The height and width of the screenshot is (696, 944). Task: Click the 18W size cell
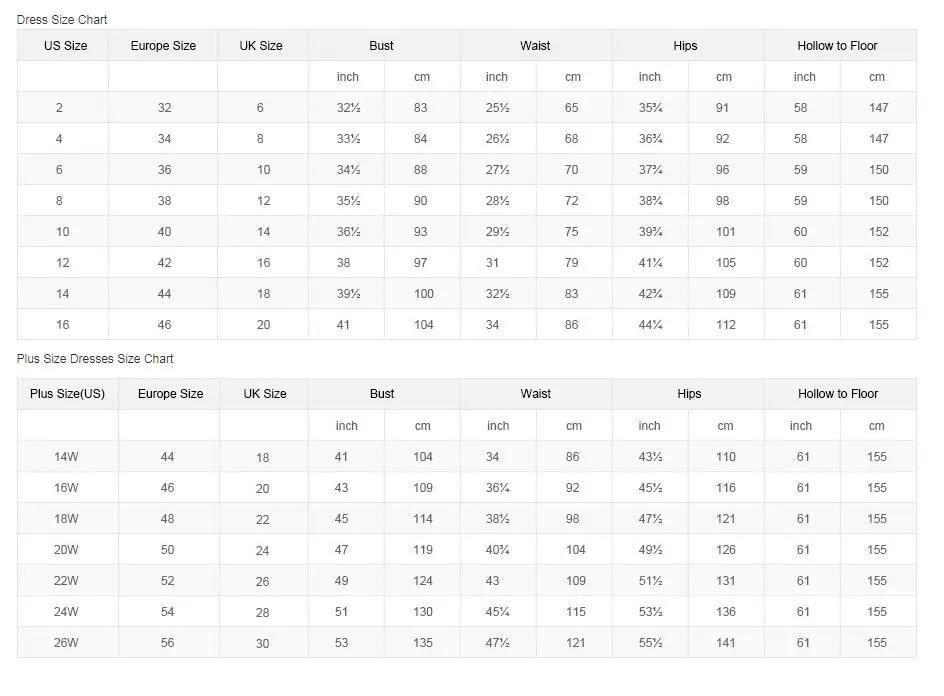point(66,519)
